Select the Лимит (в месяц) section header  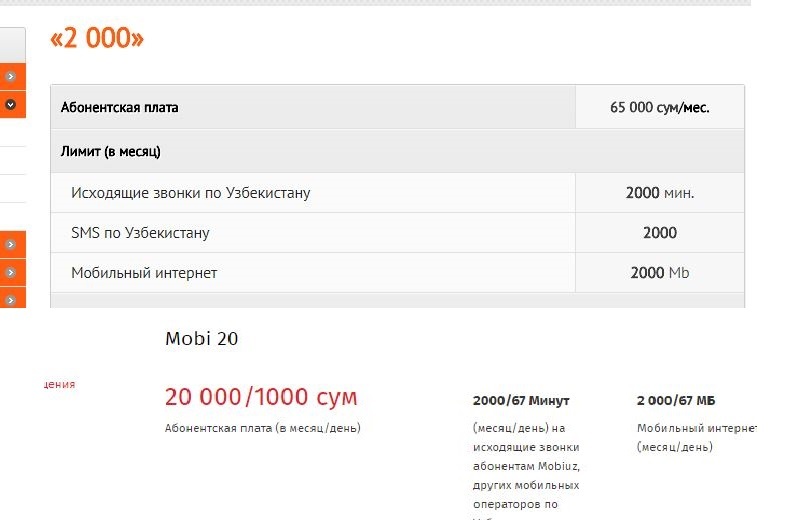pos(111,152)
